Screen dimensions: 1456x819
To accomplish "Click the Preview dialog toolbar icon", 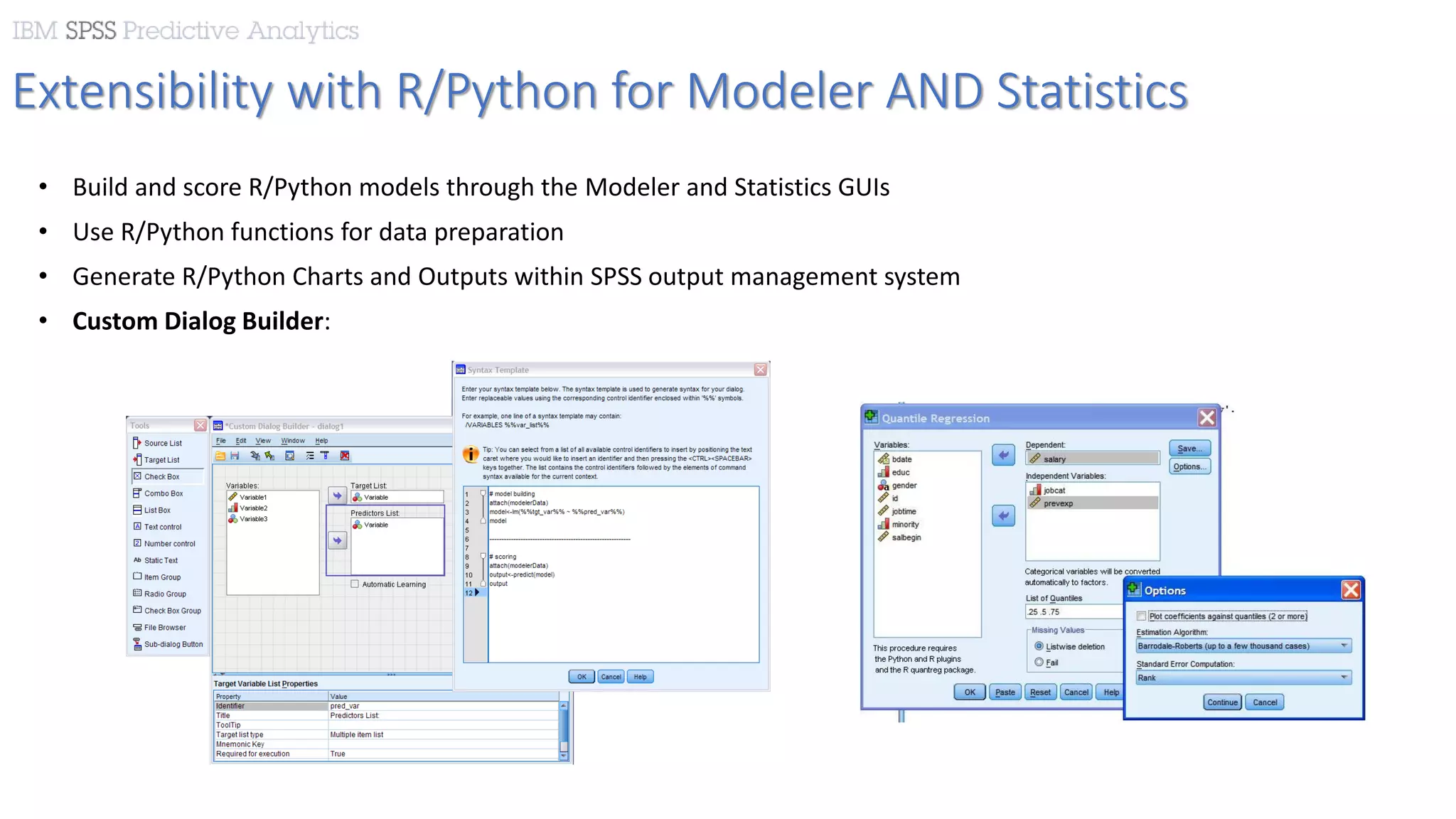I will pos(290,456).
